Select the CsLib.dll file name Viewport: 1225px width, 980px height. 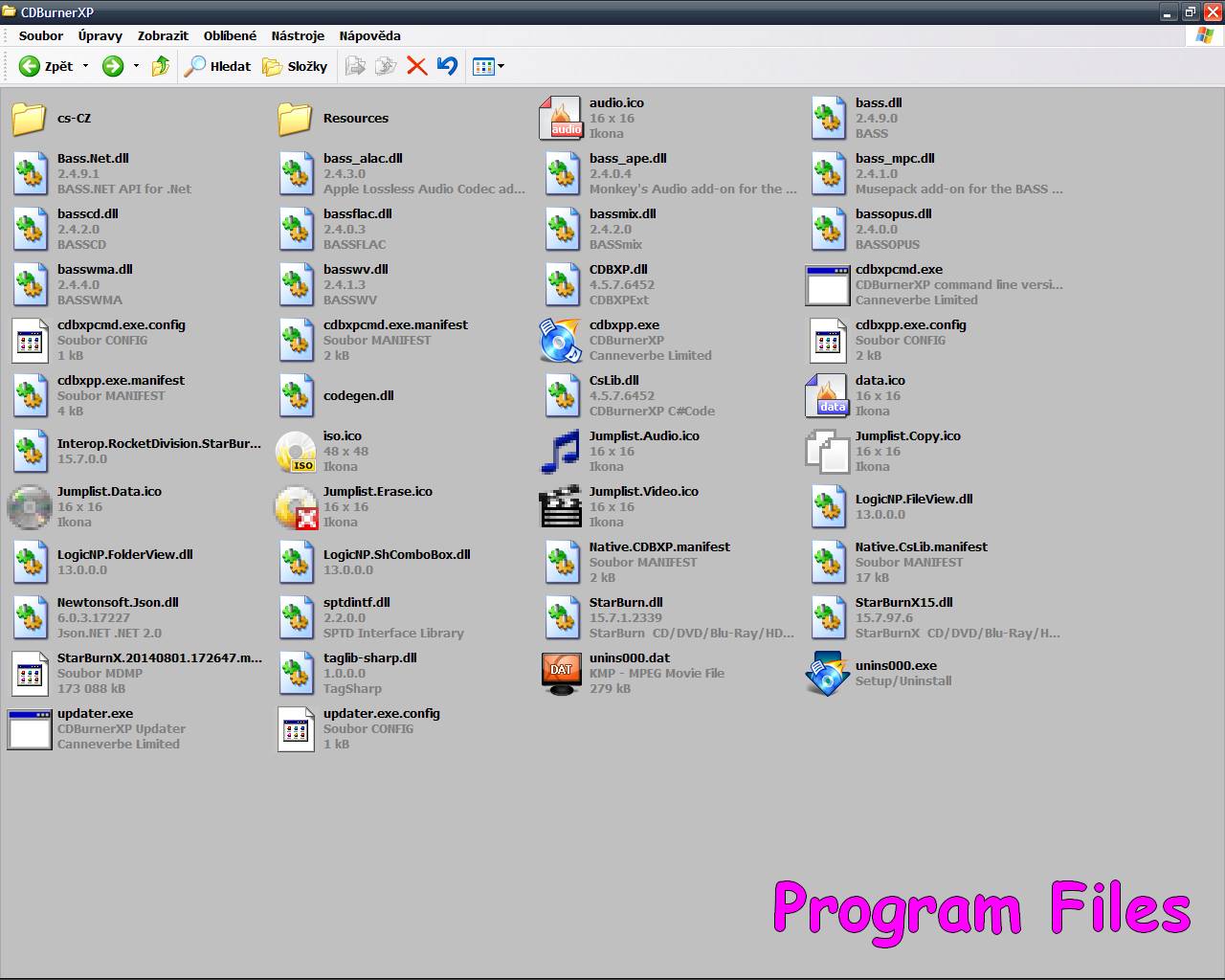tap(614, 380)
